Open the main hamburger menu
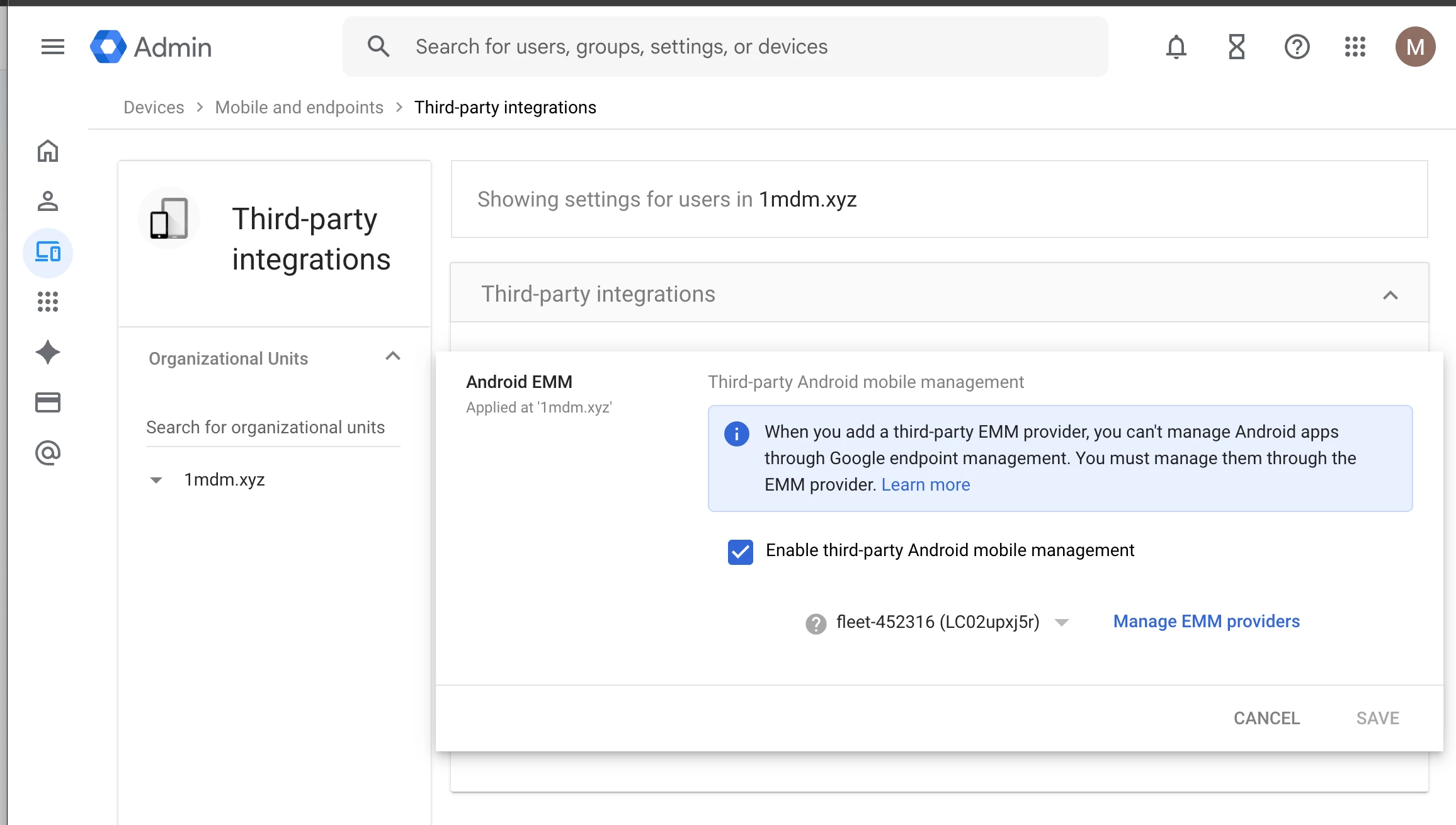 click(53, 47)
